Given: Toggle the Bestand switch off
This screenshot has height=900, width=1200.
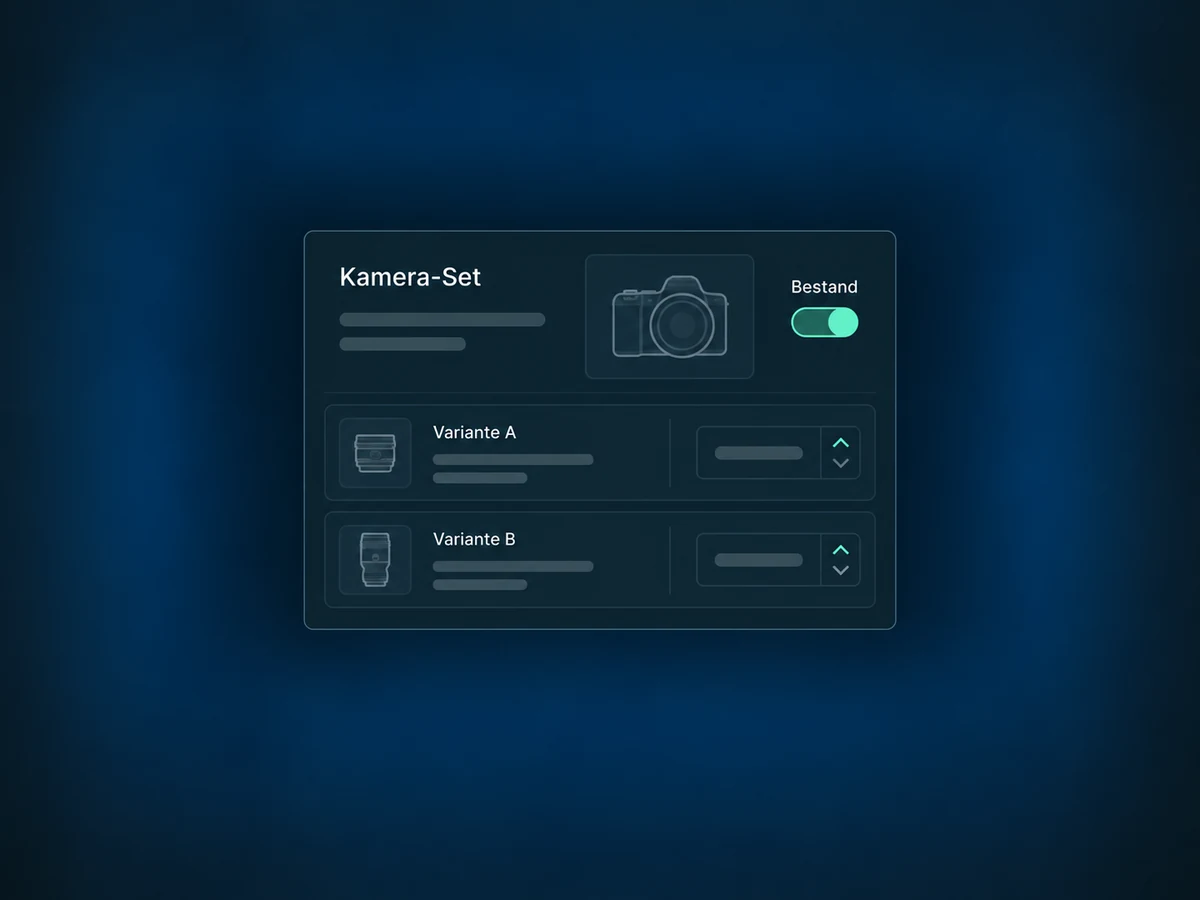Looking at the screenshot, I should pos(825,322).
